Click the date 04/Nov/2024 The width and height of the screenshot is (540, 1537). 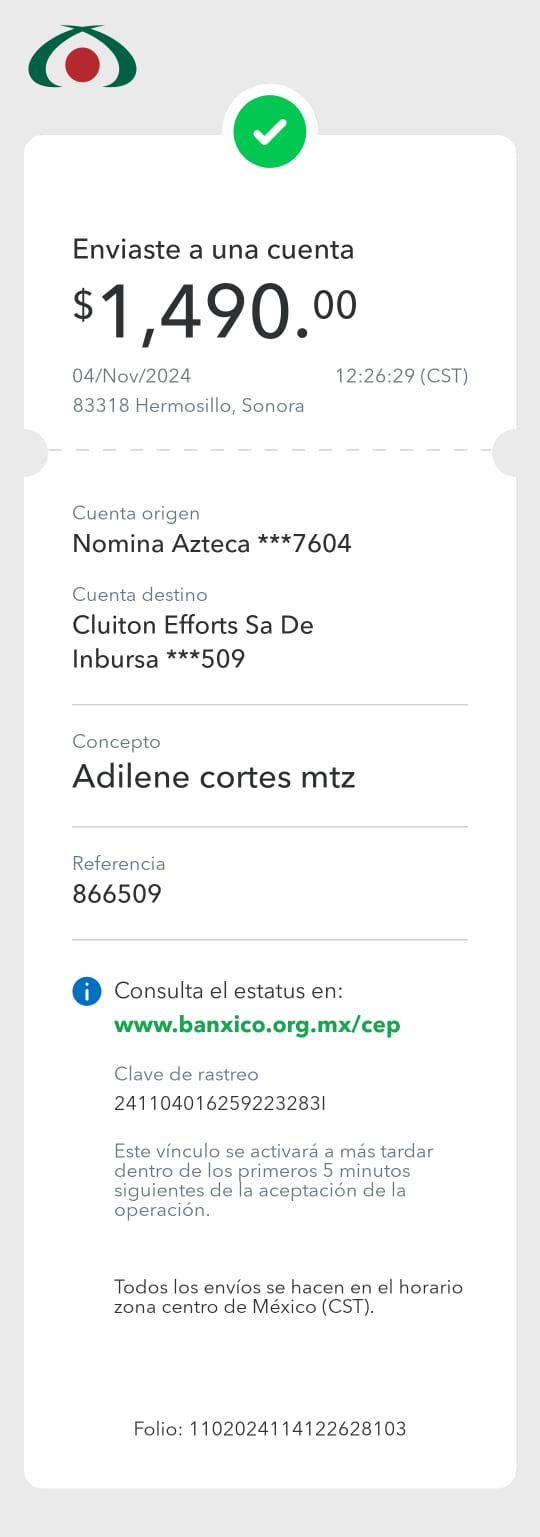click(x=132, y=376)
